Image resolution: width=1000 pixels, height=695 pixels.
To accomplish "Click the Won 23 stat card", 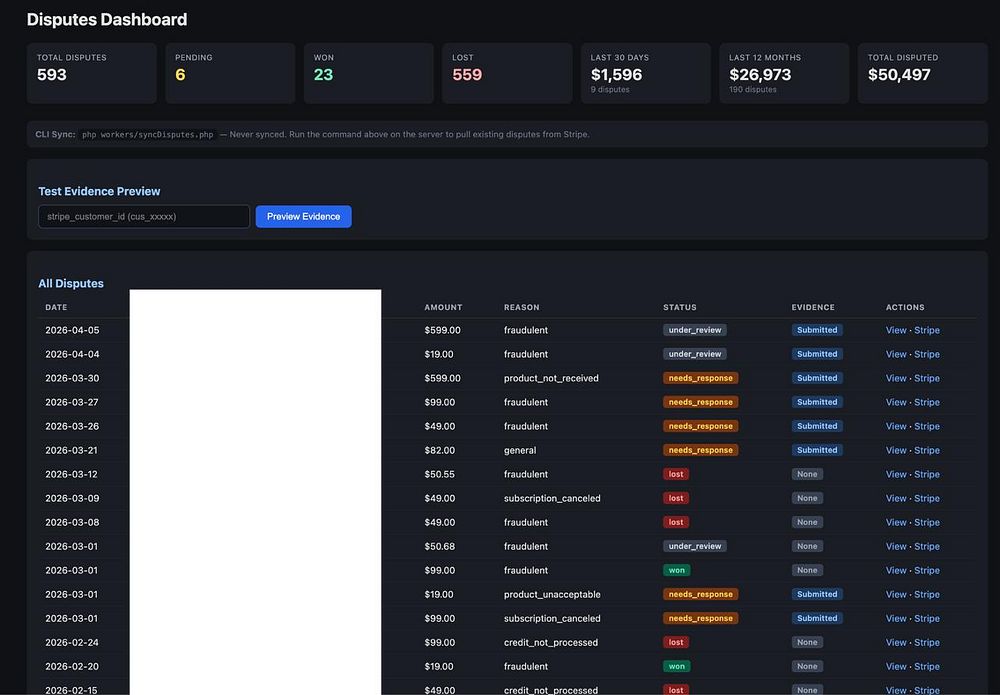I will tap(369, 73).
